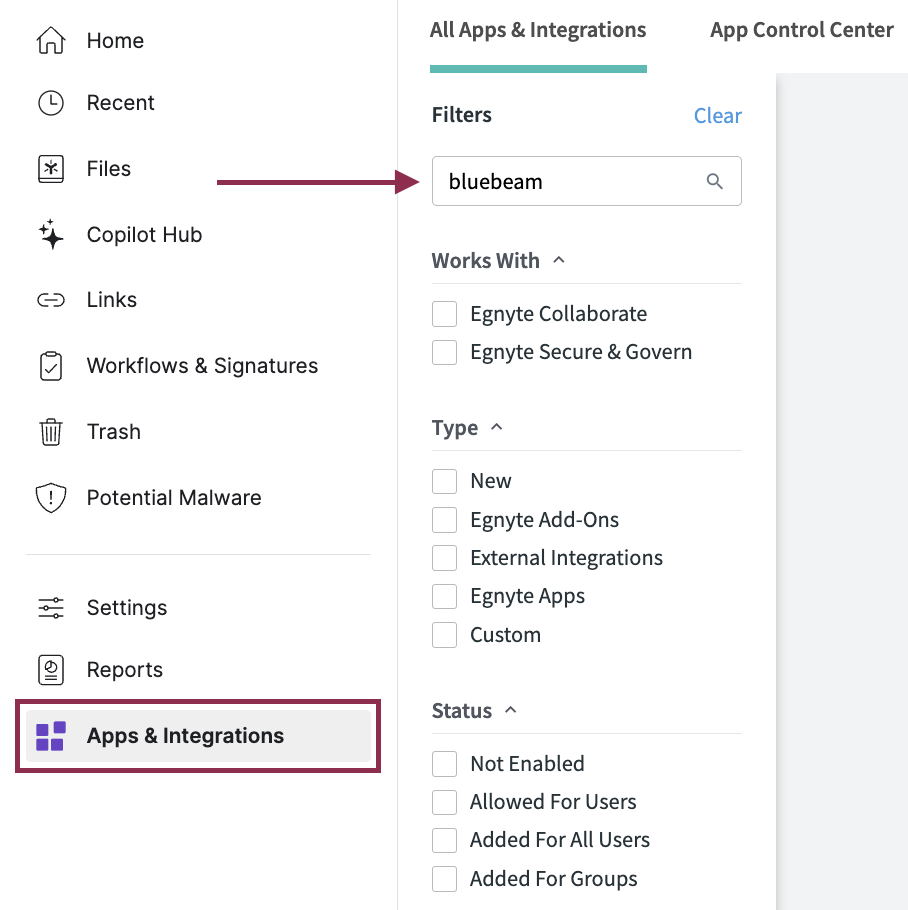Check the Egnyte Secure & Govern checkbox

point(444,352)
